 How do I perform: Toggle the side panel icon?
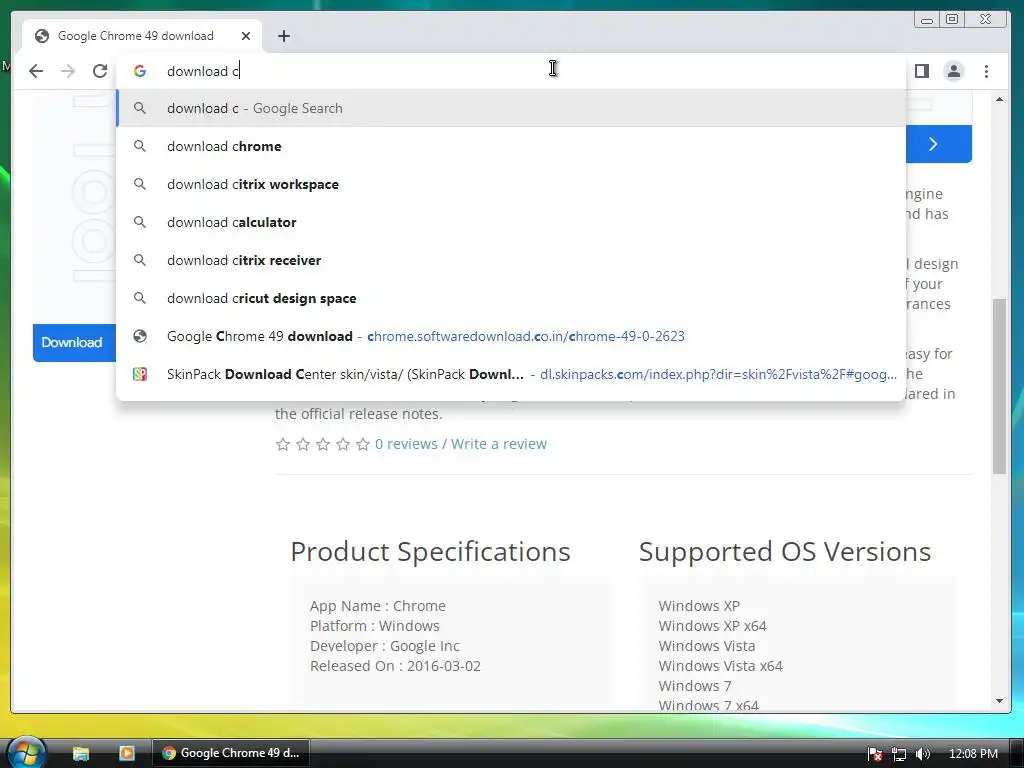pos(921,71)
